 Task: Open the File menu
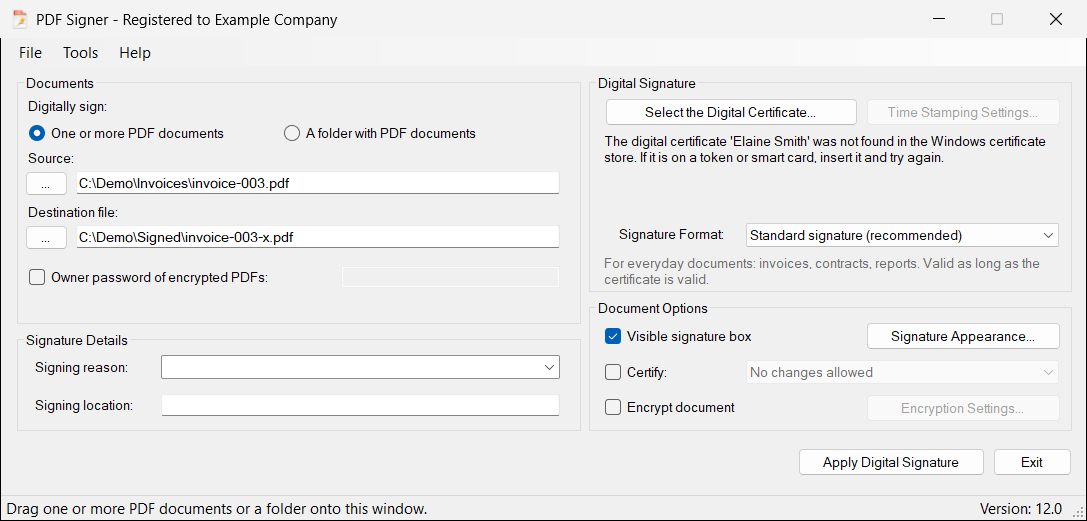31,53
